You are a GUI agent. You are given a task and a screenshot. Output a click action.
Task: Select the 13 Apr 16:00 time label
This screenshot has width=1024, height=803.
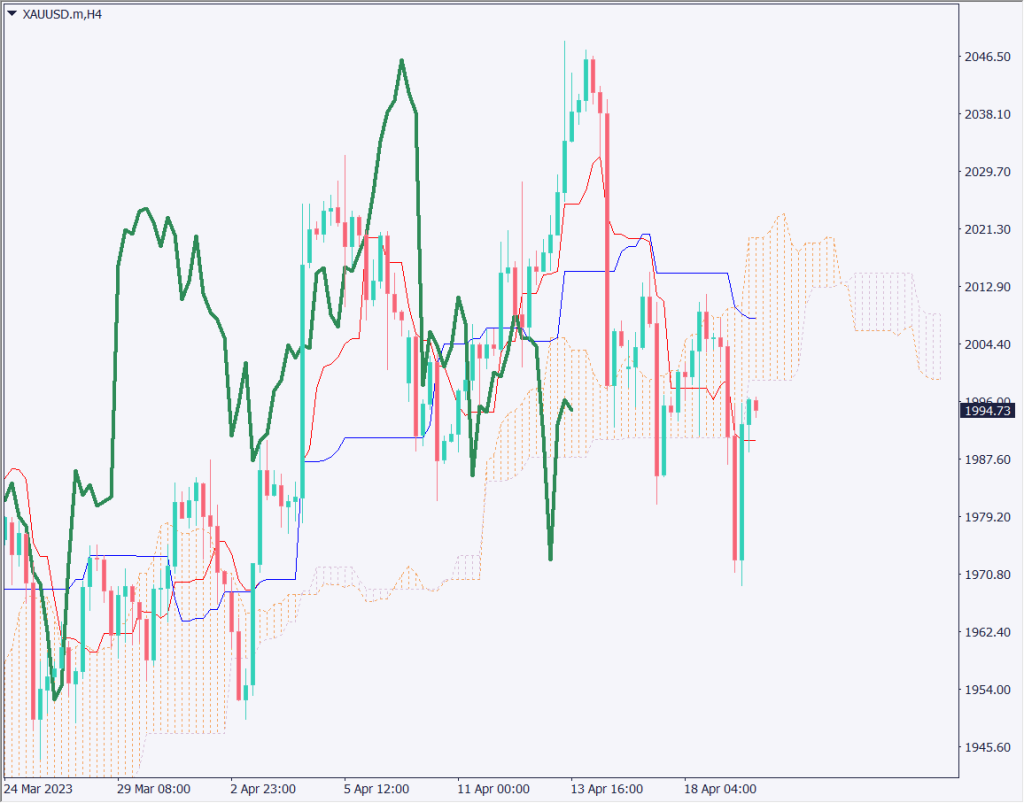(x=606, y=789)
